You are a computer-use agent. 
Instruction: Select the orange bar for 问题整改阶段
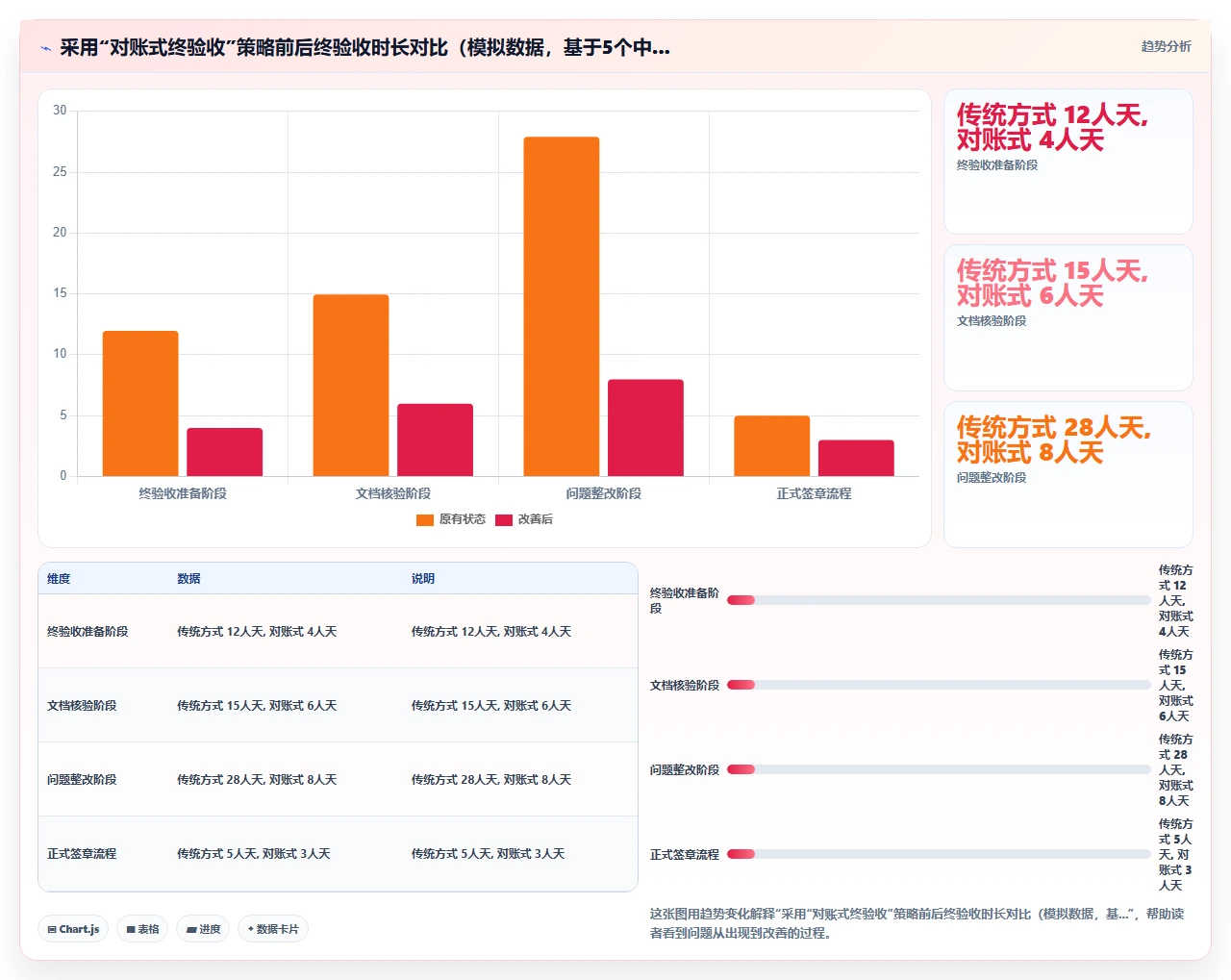pyautogui.click(x=562, y=307)
